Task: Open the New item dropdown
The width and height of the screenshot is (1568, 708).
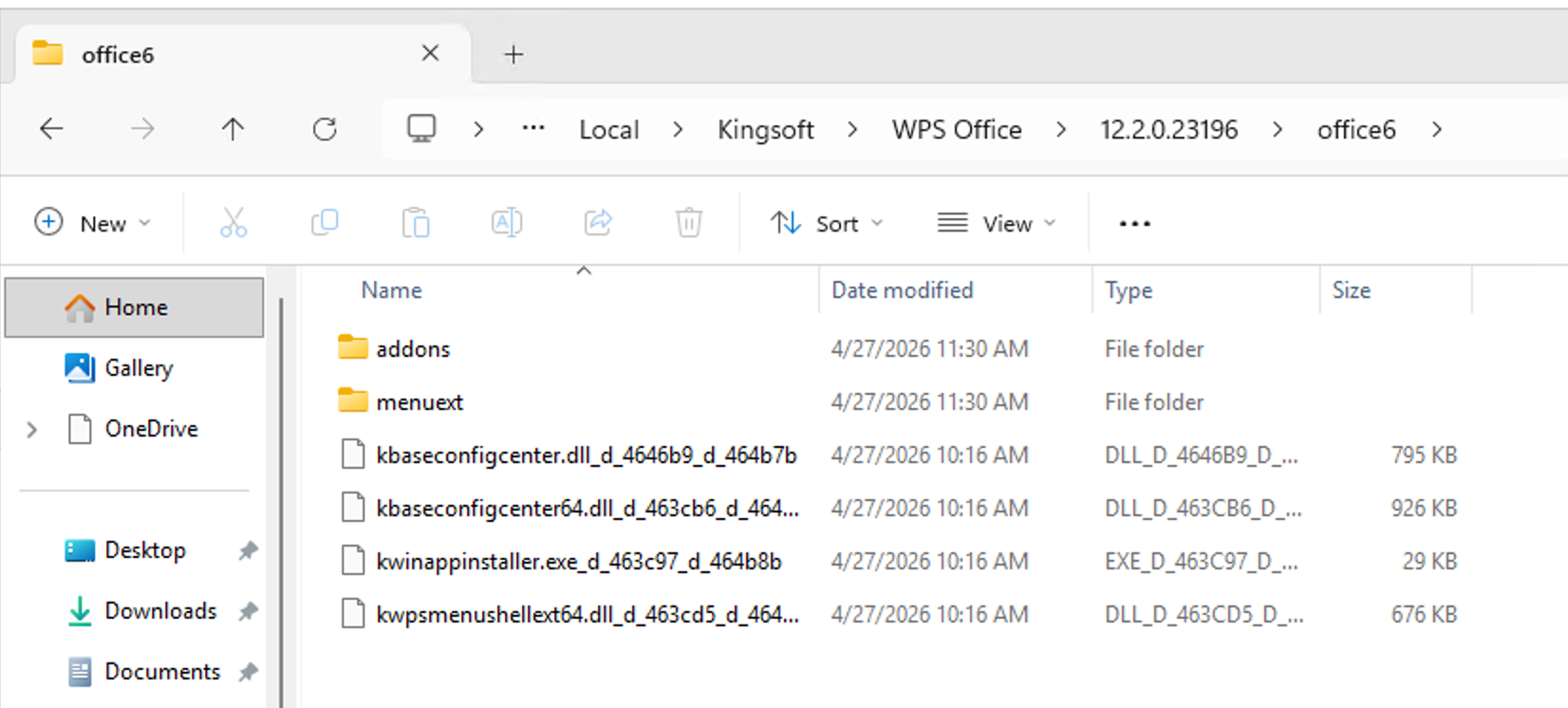Action: tap(93, 223)
